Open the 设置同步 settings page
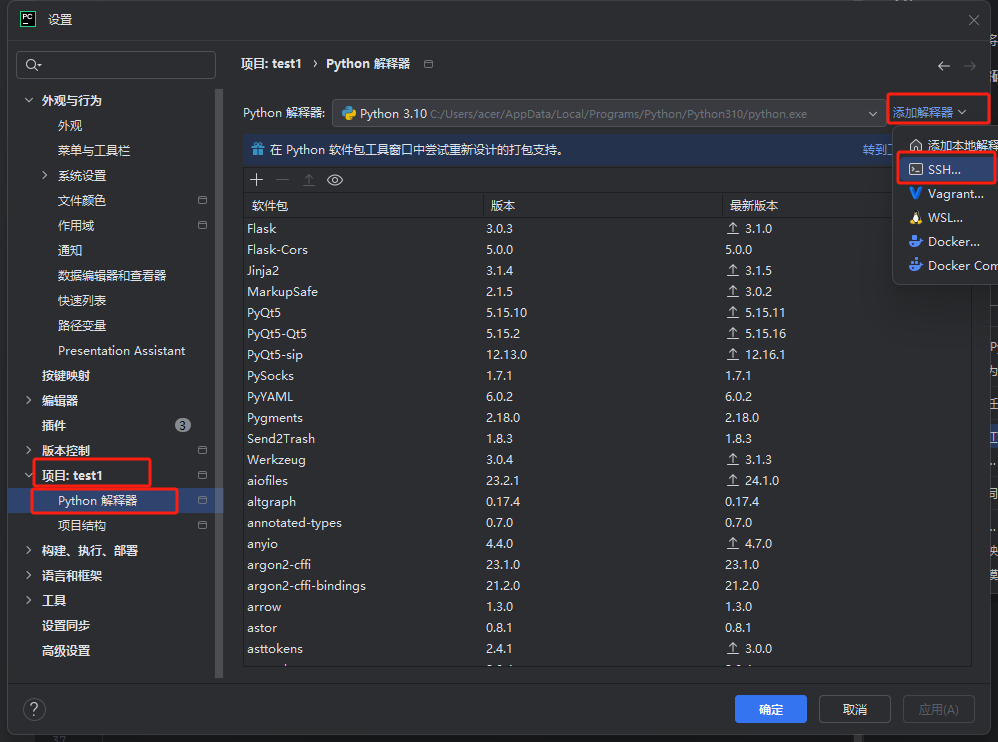This screenshot has height=742, width=998. pos(66,626)
